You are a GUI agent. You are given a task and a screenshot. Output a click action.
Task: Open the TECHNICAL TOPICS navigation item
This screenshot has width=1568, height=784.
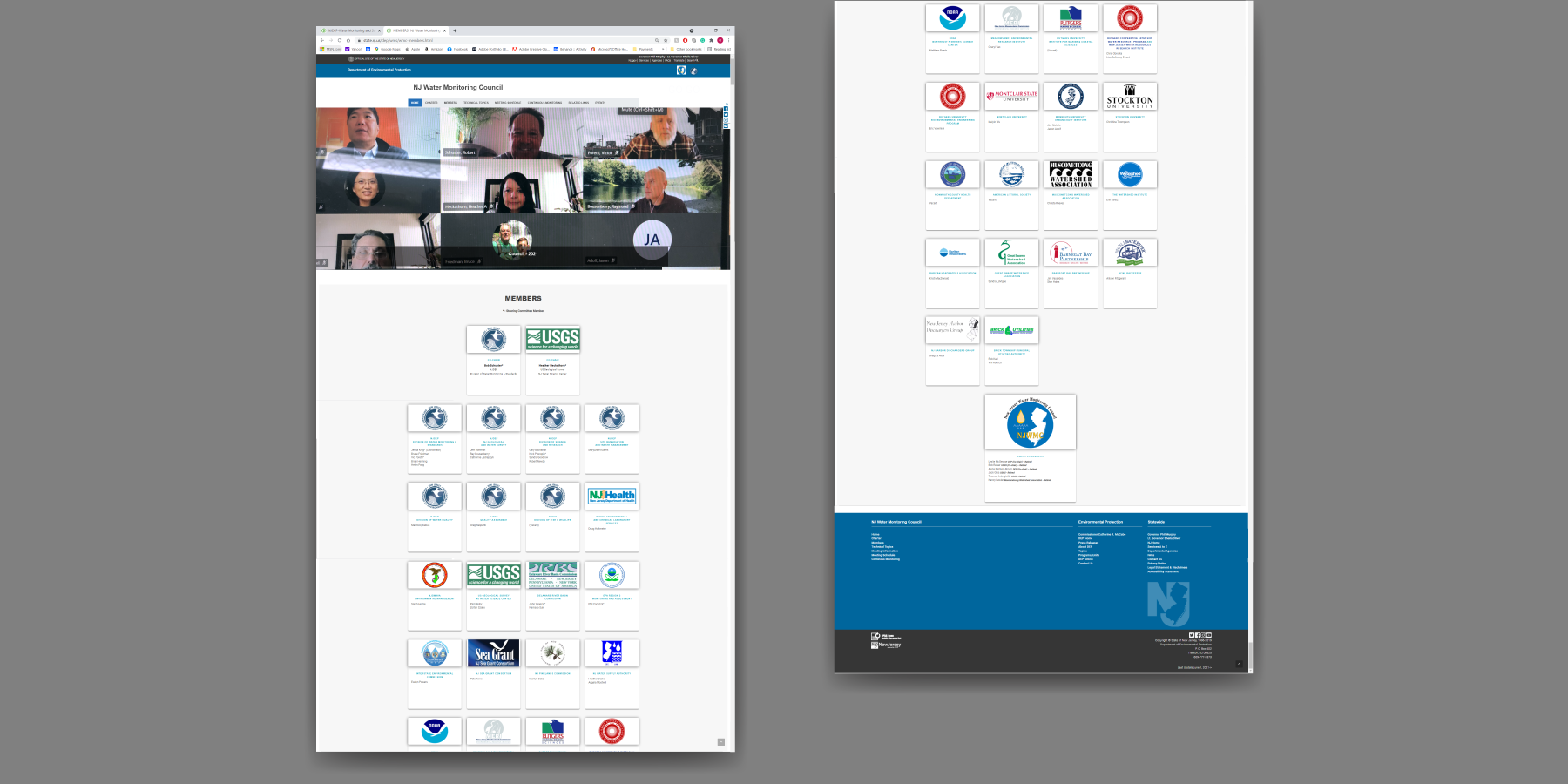point(476,103)
